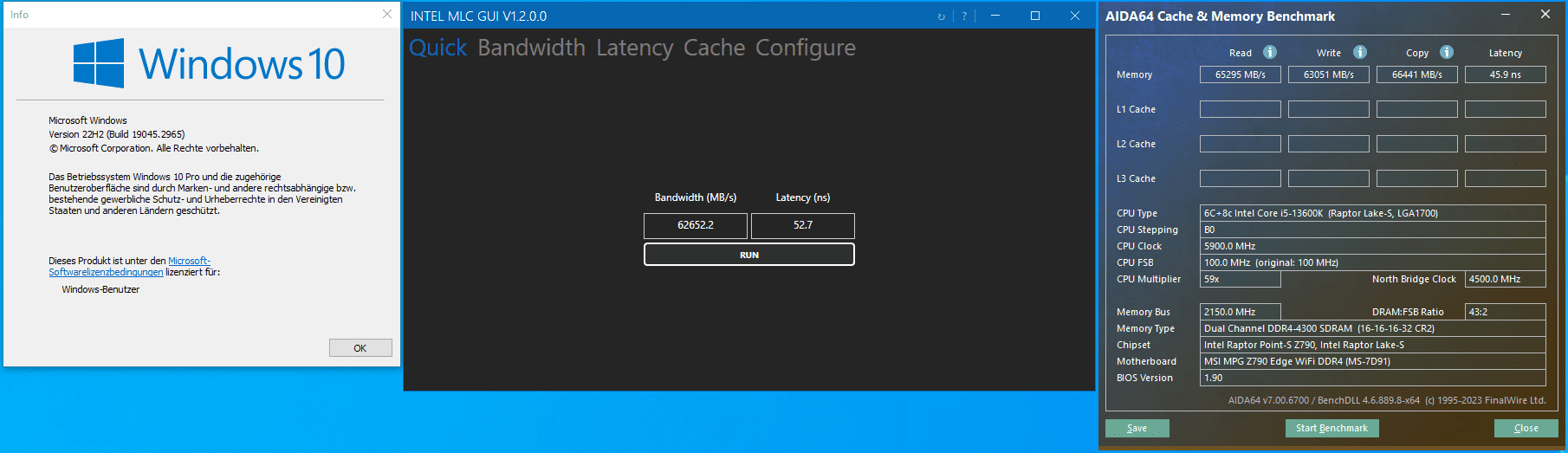Open the Microsoft-Softwarelizenzbedingungen link
The height and width of the screenshot is (453, 1568).
click(129, 266)
